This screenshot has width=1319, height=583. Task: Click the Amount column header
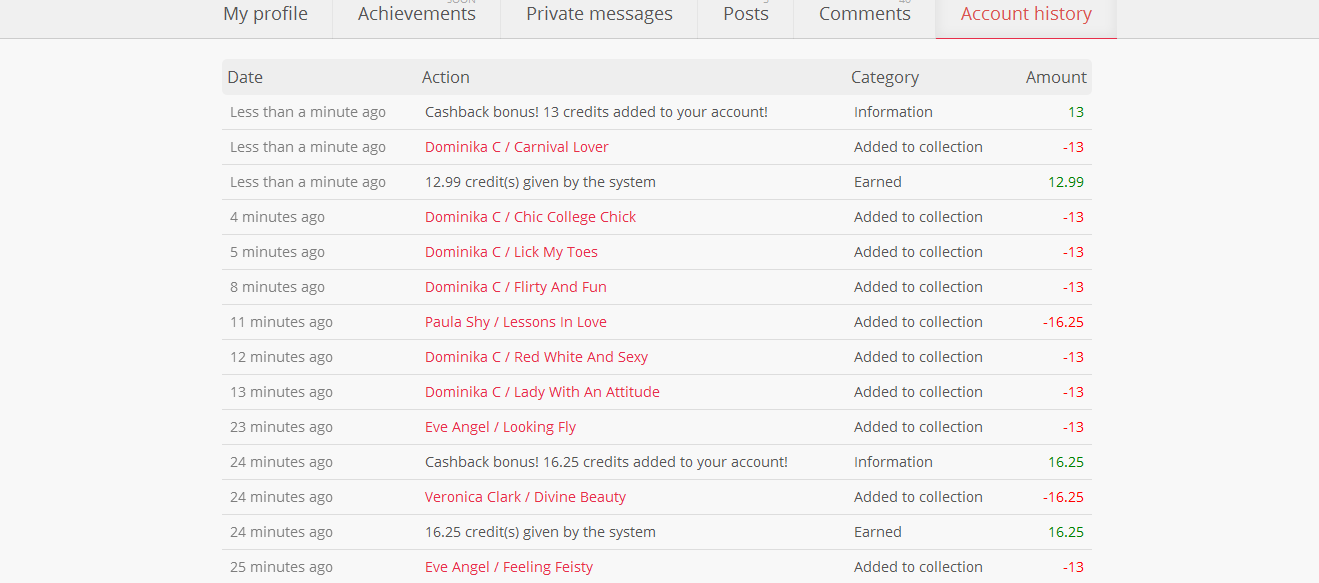coord(1056,77)
